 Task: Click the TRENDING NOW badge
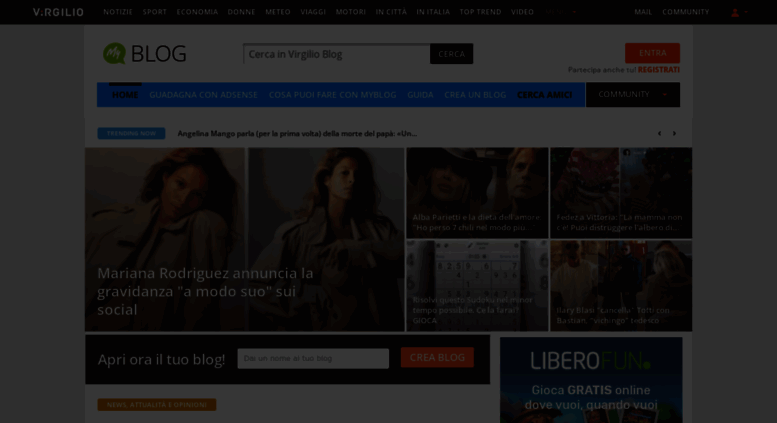pos(131,133)
